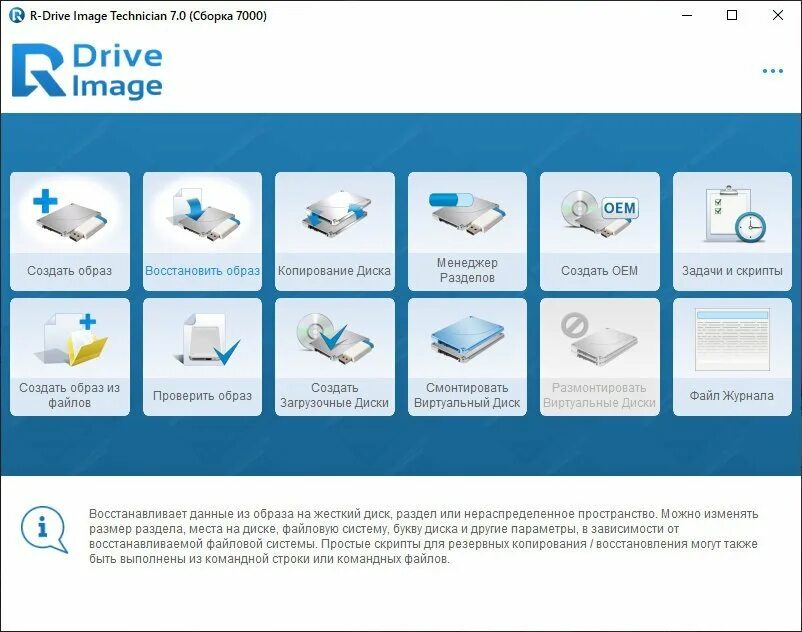Click the R-Drive Image title bar icon
The image size is (802, 632).
[14, 16]
